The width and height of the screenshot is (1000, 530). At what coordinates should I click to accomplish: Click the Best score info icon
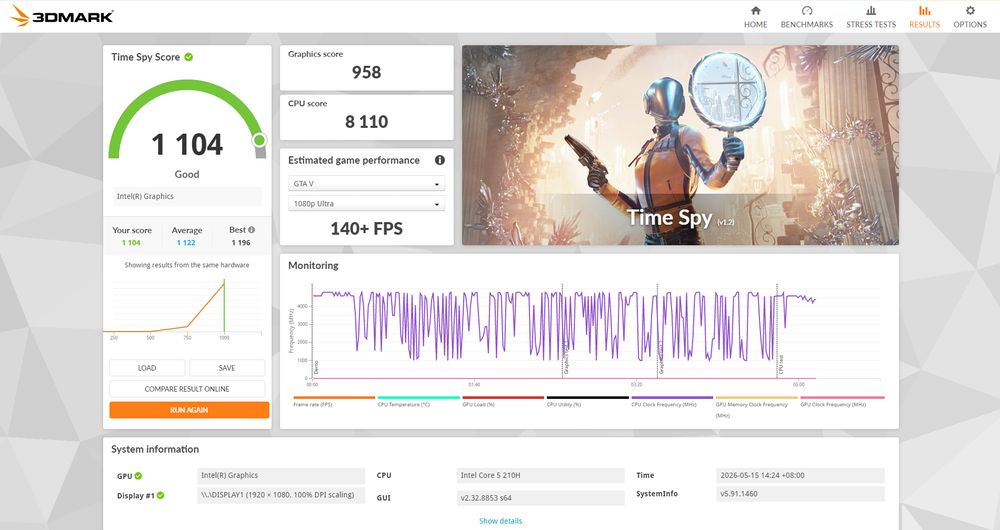(x=251, y=230)
